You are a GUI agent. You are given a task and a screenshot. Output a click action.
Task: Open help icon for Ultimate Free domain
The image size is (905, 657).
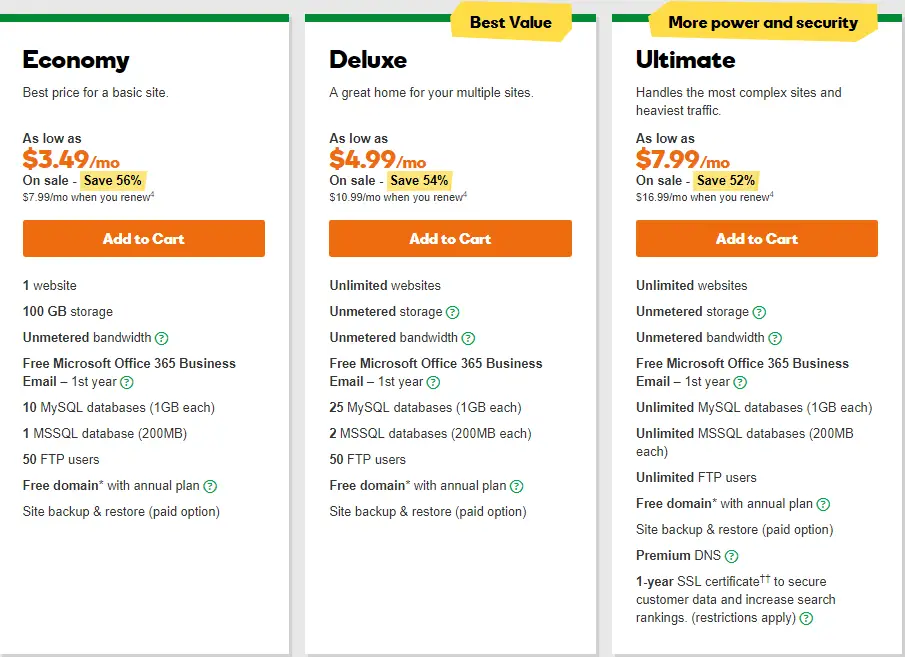click(824, 504)
